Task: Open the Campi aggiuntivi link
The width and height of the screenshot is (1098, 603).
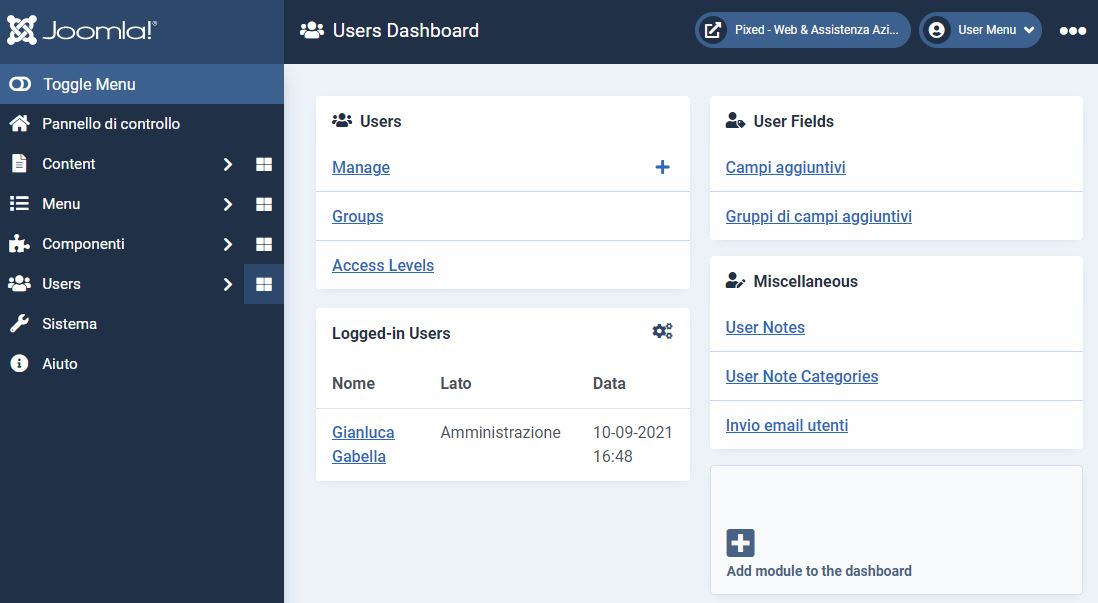Action: click(x=785, y=167)
